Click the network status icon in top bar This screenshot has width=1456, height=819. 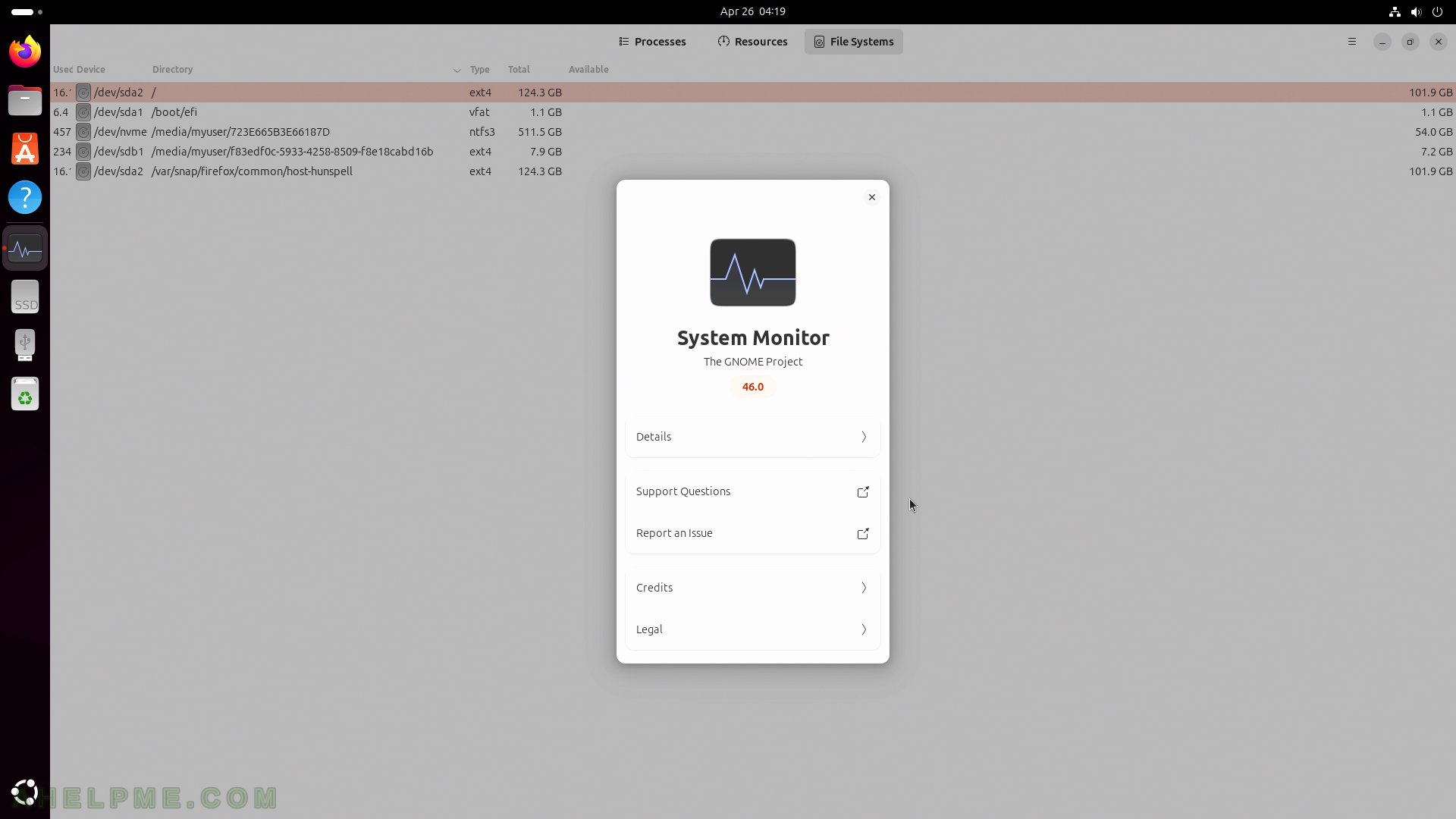point(1395,11)
